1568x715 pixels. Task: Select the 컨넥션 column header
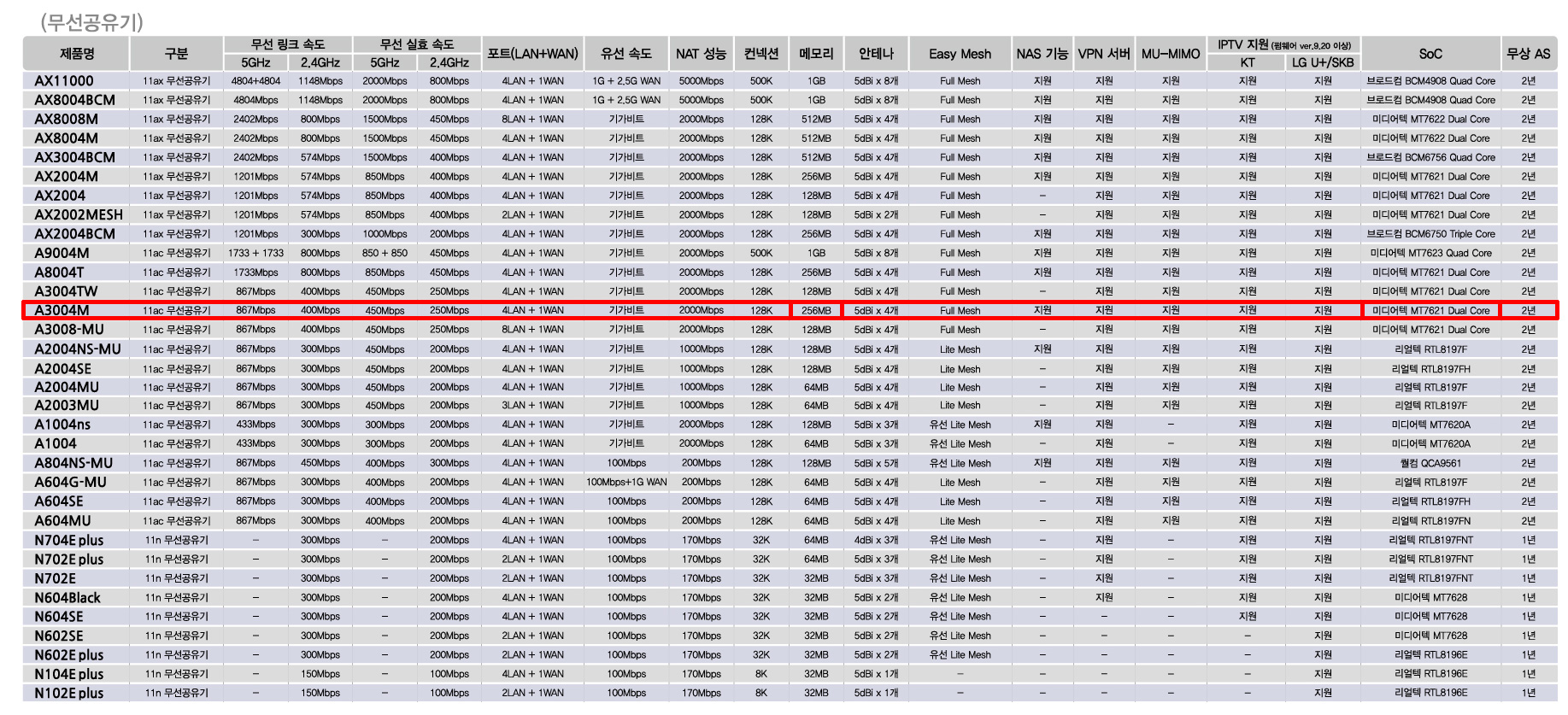click(761, 53)
